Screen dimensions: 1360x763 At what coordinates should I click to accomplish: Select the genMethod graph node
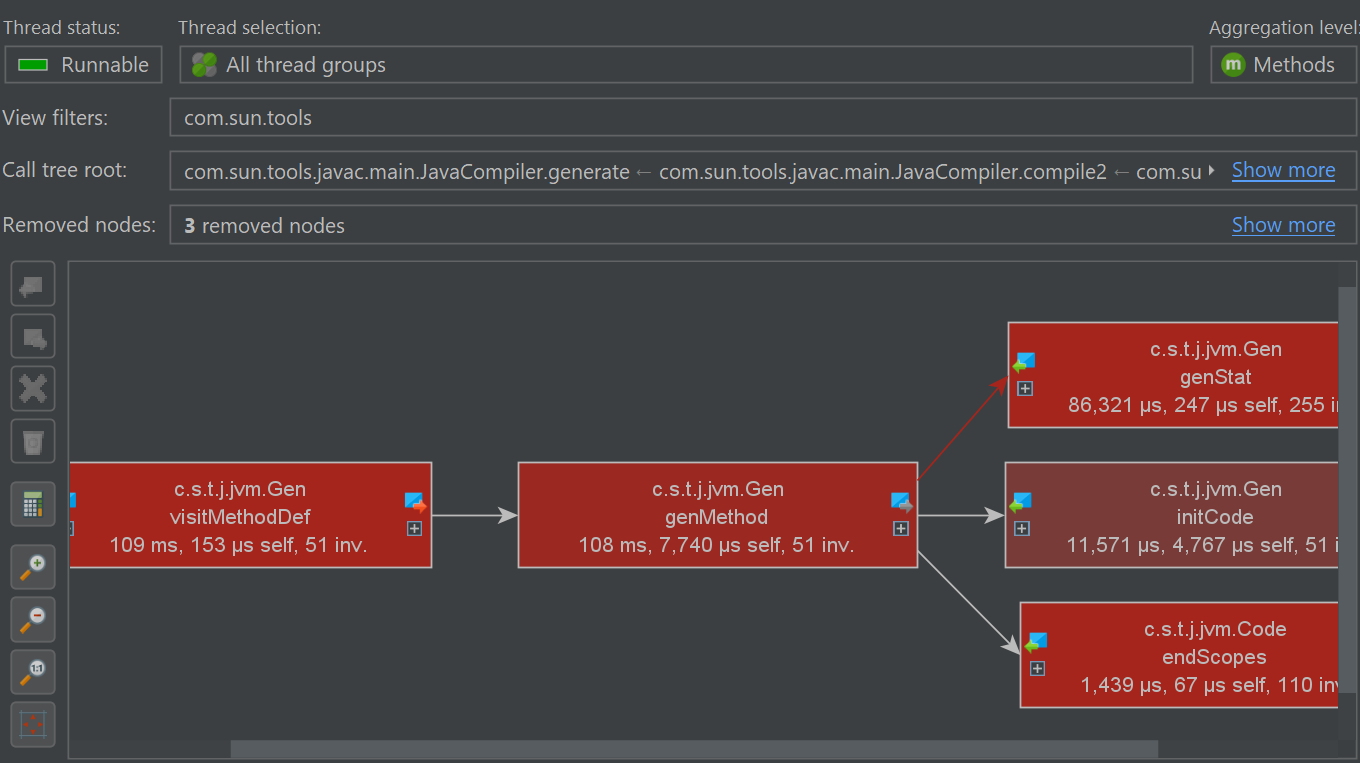click(x=718, y=515)
